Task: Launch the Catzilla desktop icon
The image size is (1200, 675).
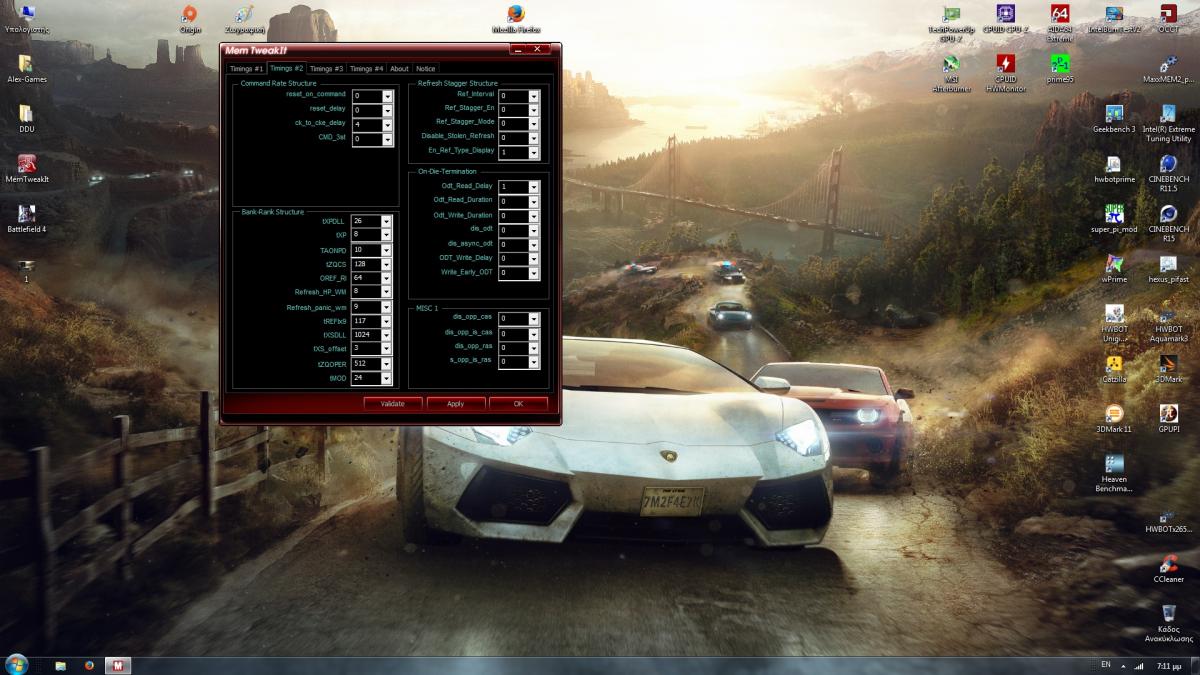Action: point(1114,368)
